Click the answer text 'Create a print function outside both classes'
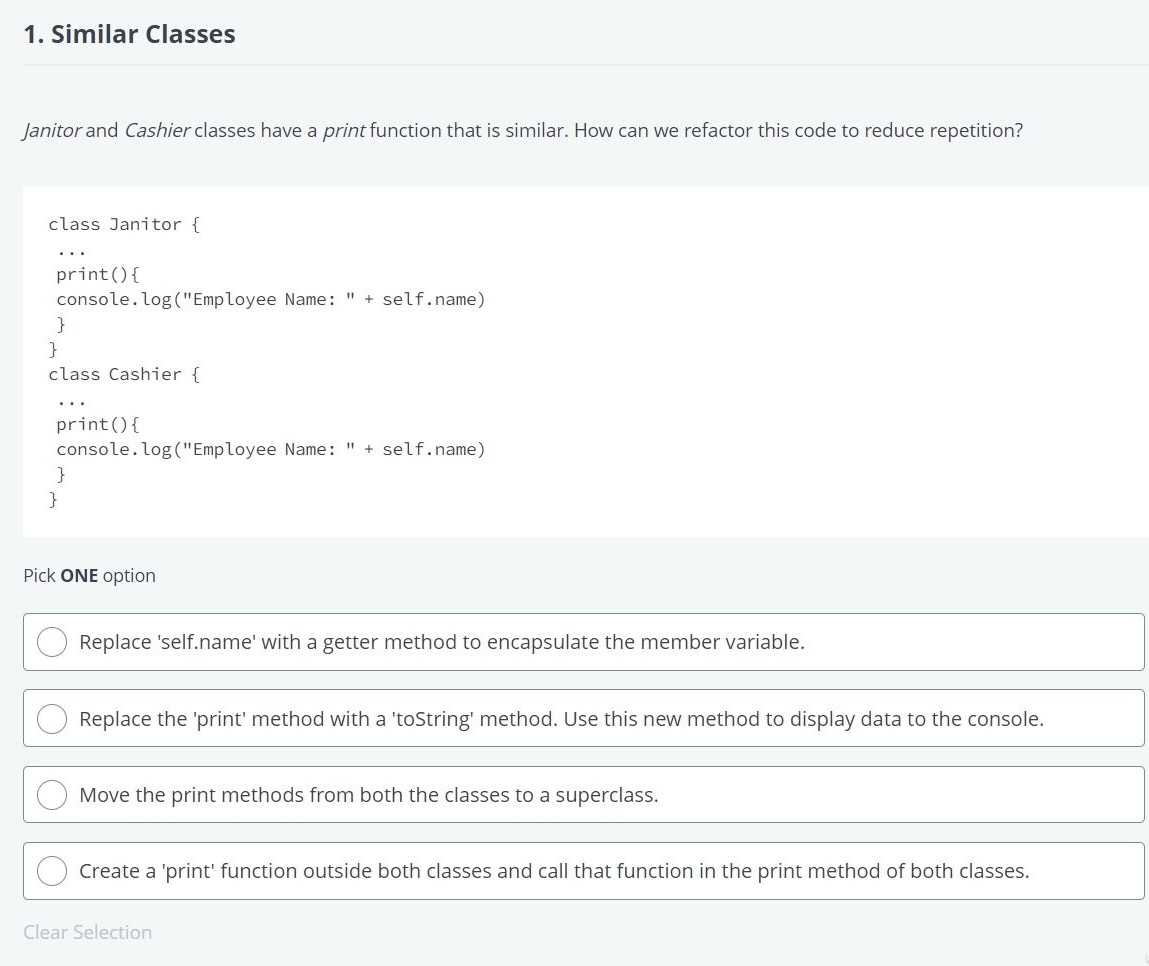Image resolution: width=1149 pixels, height=966 pixels. (x=553, y=871)
